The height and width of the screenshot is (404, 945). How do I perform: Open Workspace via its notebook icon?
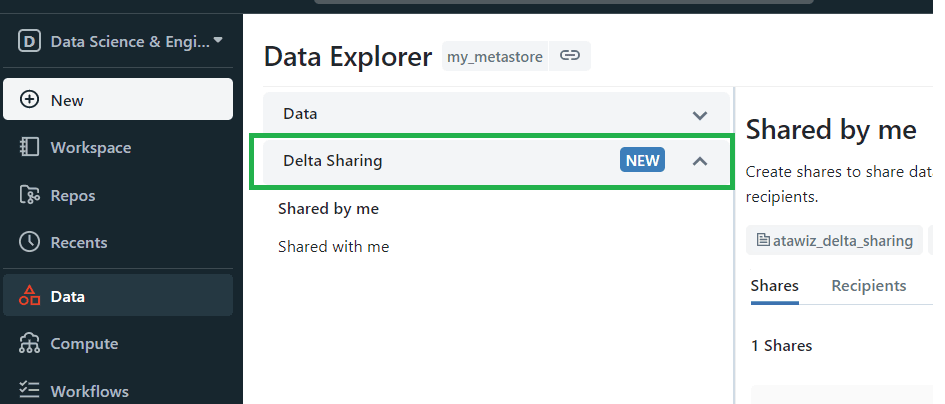click(x=29, y=147)
